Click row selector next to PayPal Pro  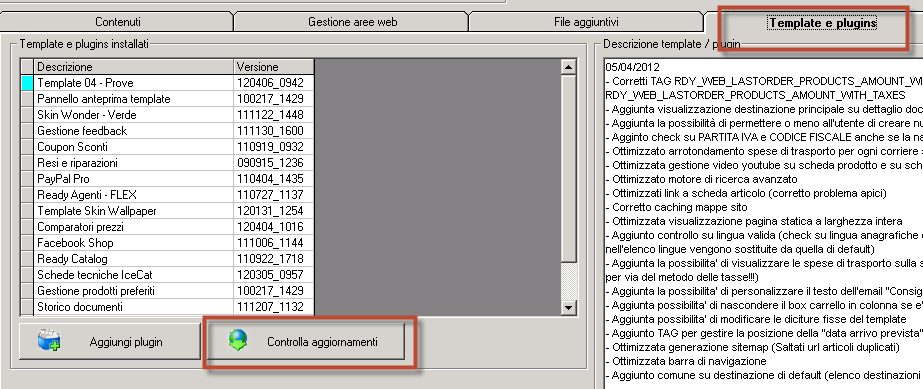click(27, 179)
